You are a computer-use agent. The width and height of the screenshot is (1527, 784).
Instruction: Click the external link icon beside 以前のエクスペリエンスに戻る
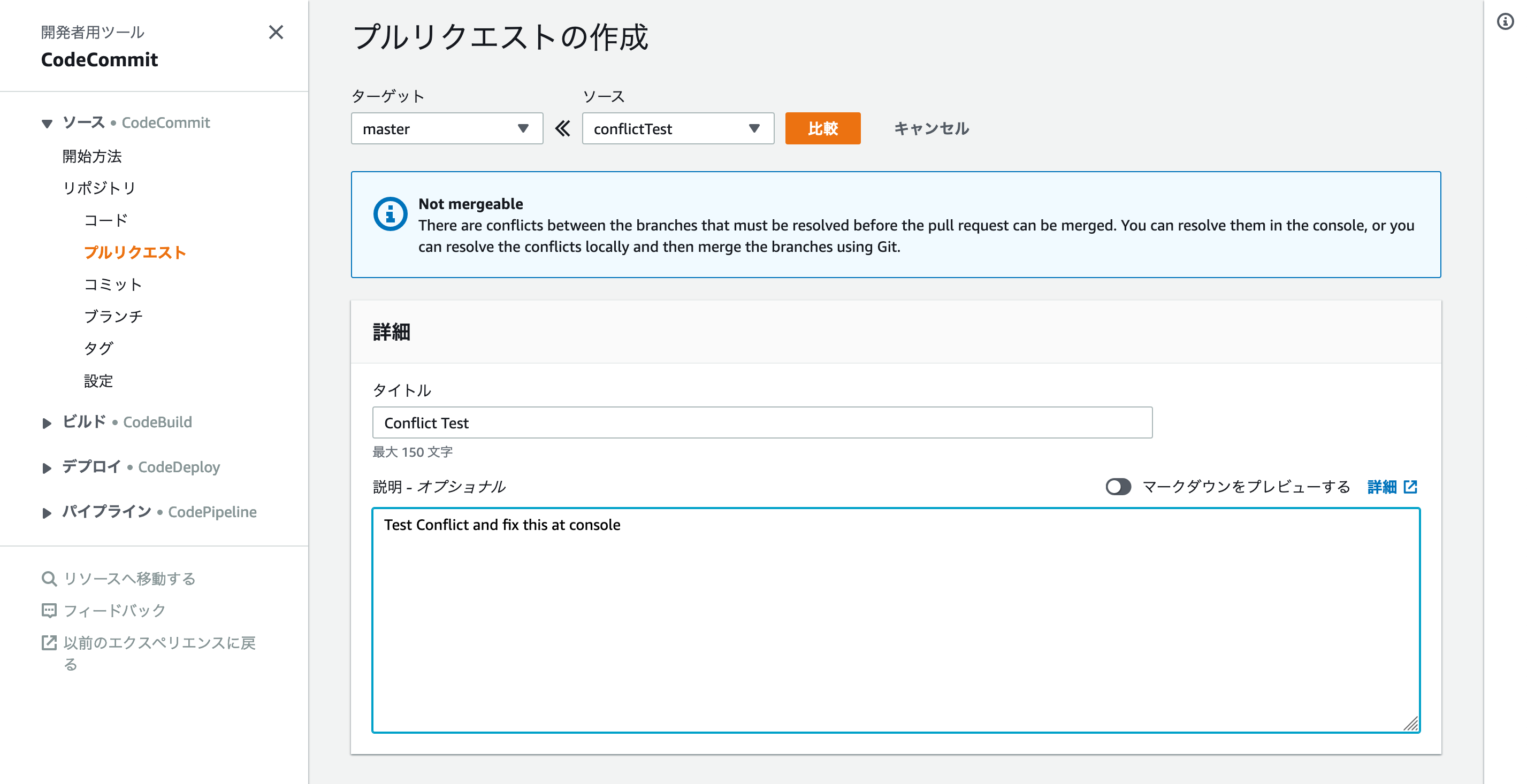49,642
